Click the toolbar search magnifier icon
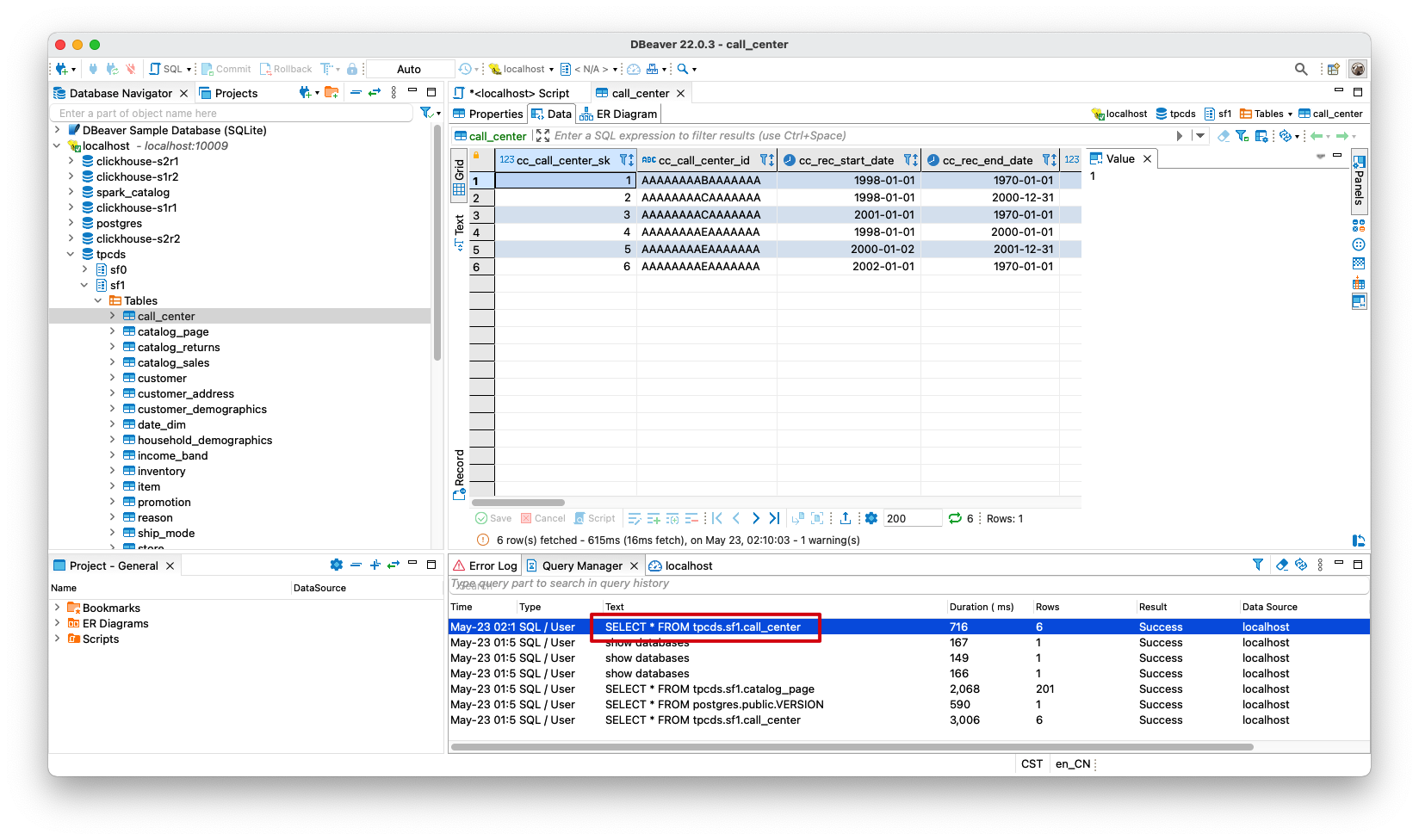 pyautogui.click(x=683, y=69)
